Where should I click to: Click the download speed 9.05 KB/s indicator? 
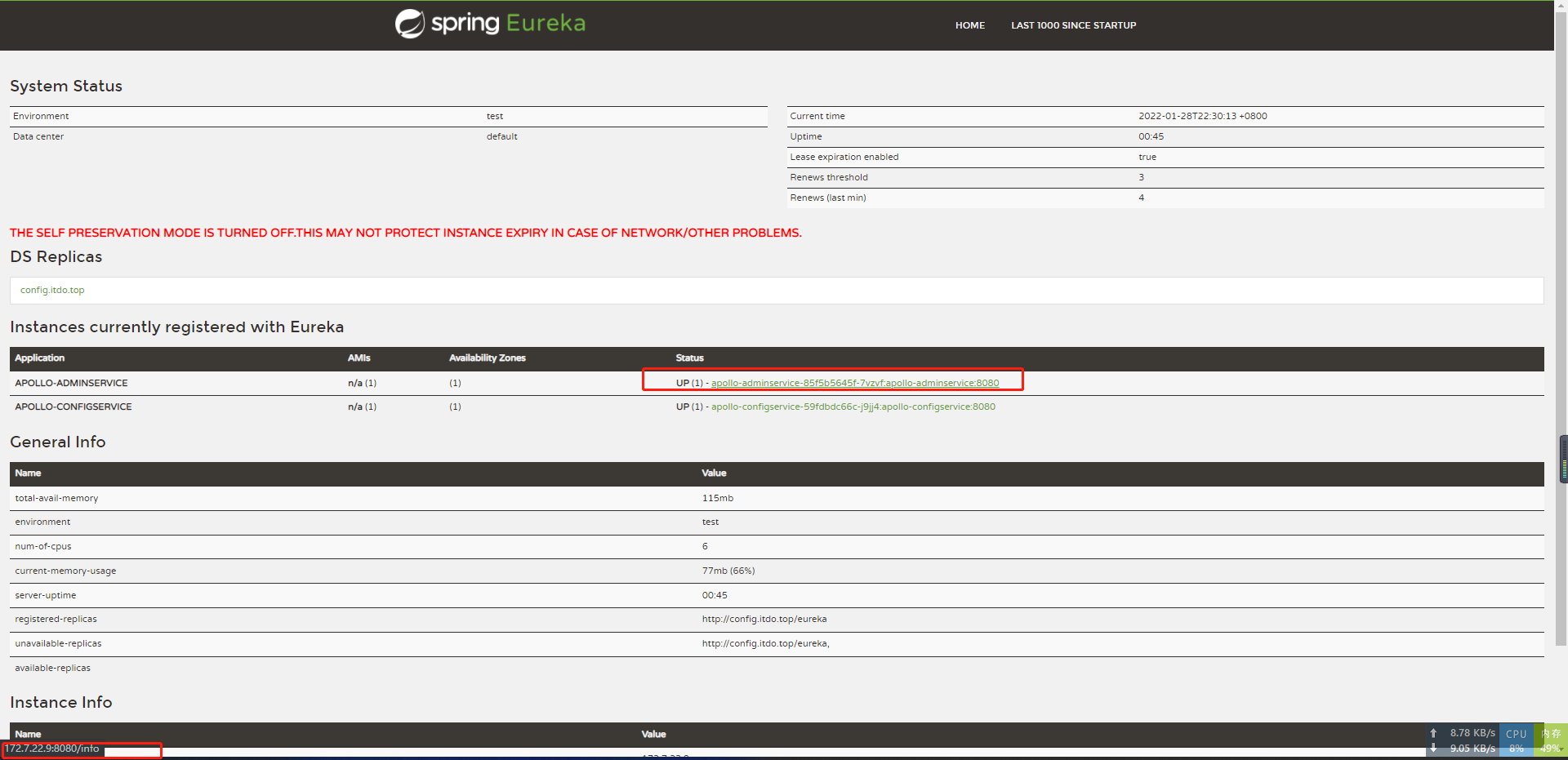pyautogui.click(x=1464, y=748)
